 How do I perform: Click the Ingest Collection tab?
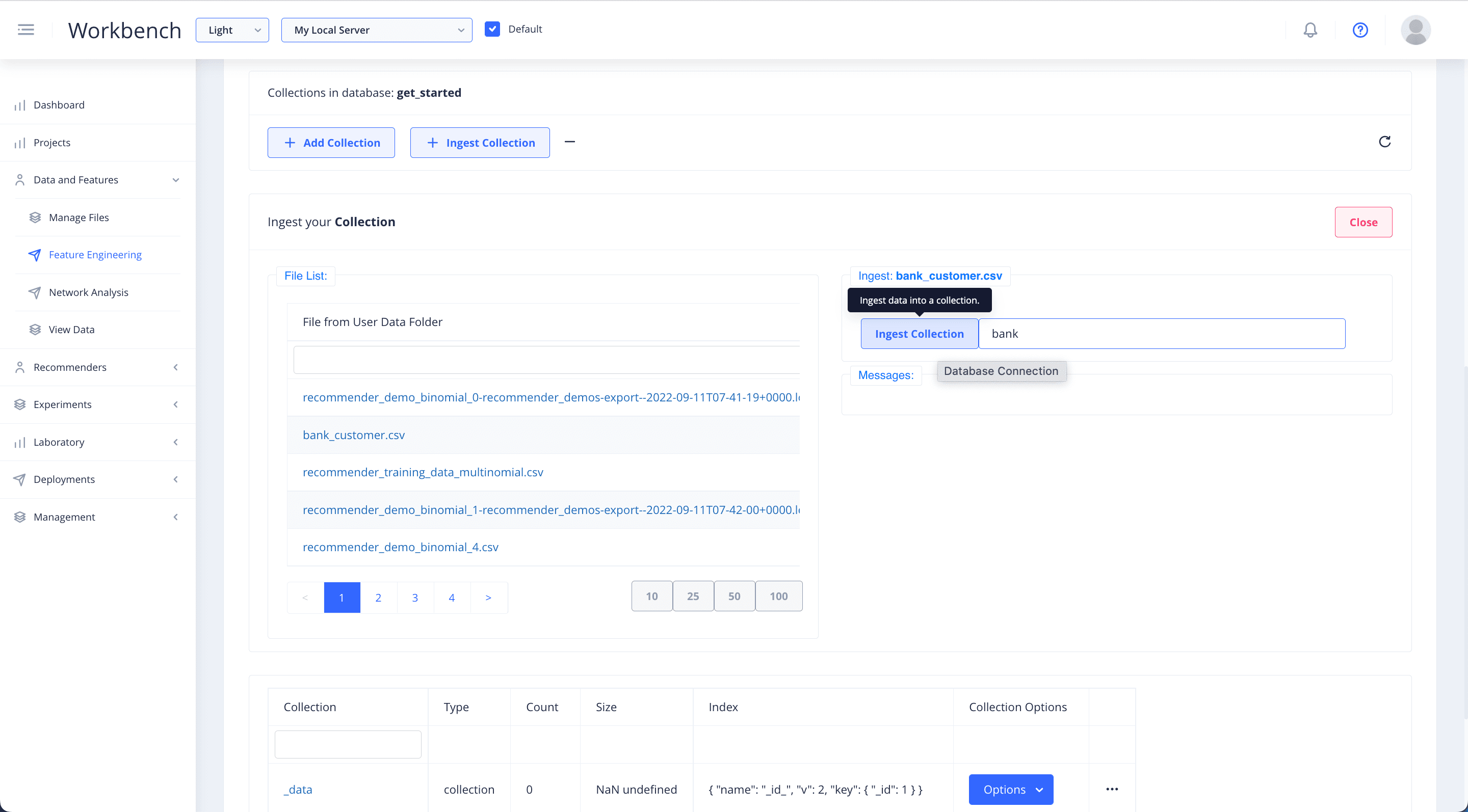coord(919,333)
